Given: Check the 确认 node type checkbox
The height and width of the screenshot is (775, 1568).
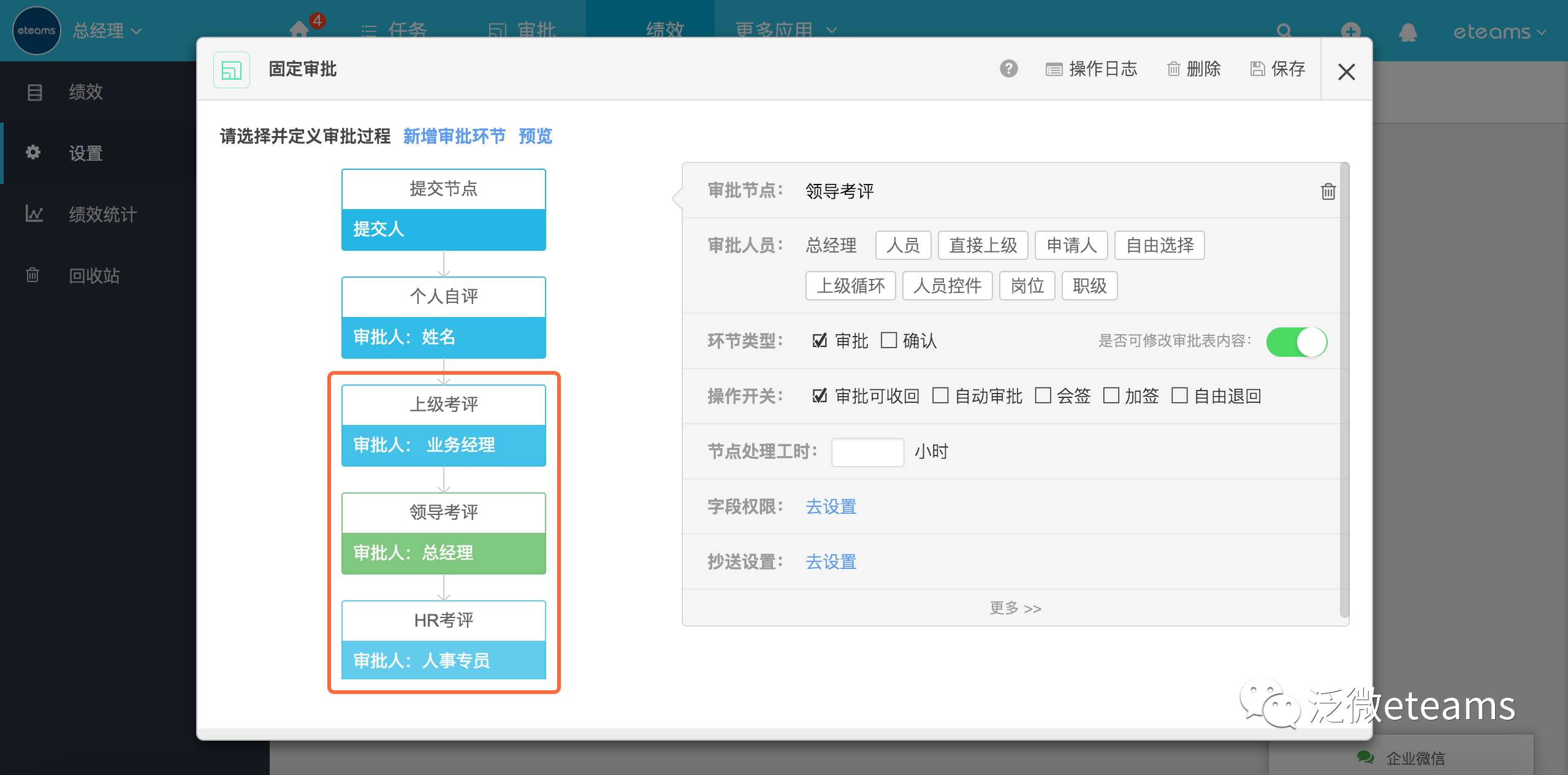Looking at the screenshot, I should (x=888, y=340).
